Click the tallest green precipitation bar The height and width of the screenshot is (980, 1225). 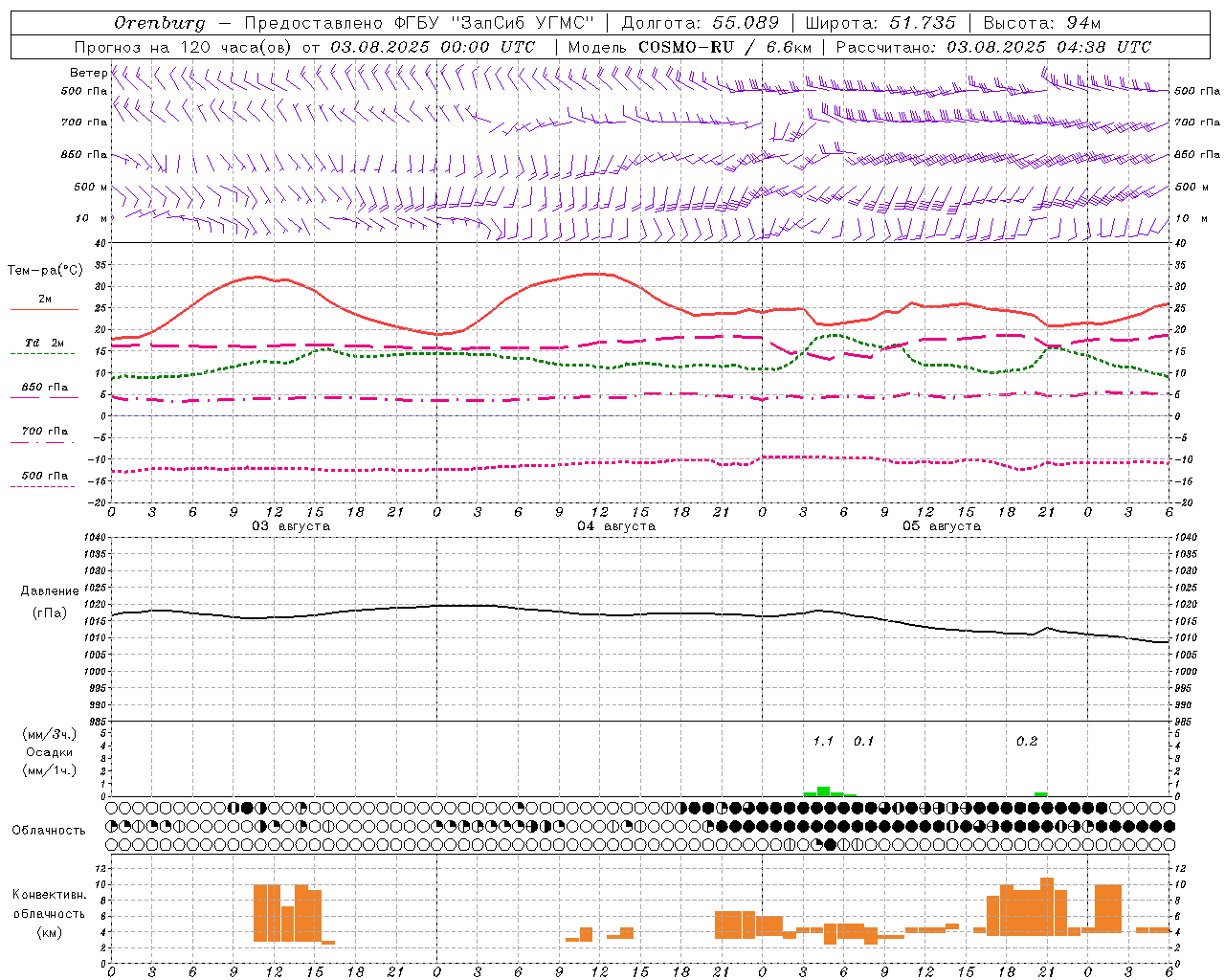823,791
